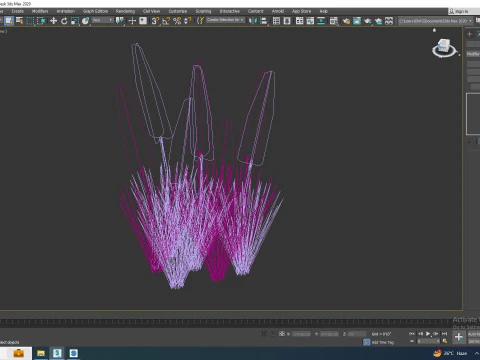Click Sign In button

[x=462, y=11]
